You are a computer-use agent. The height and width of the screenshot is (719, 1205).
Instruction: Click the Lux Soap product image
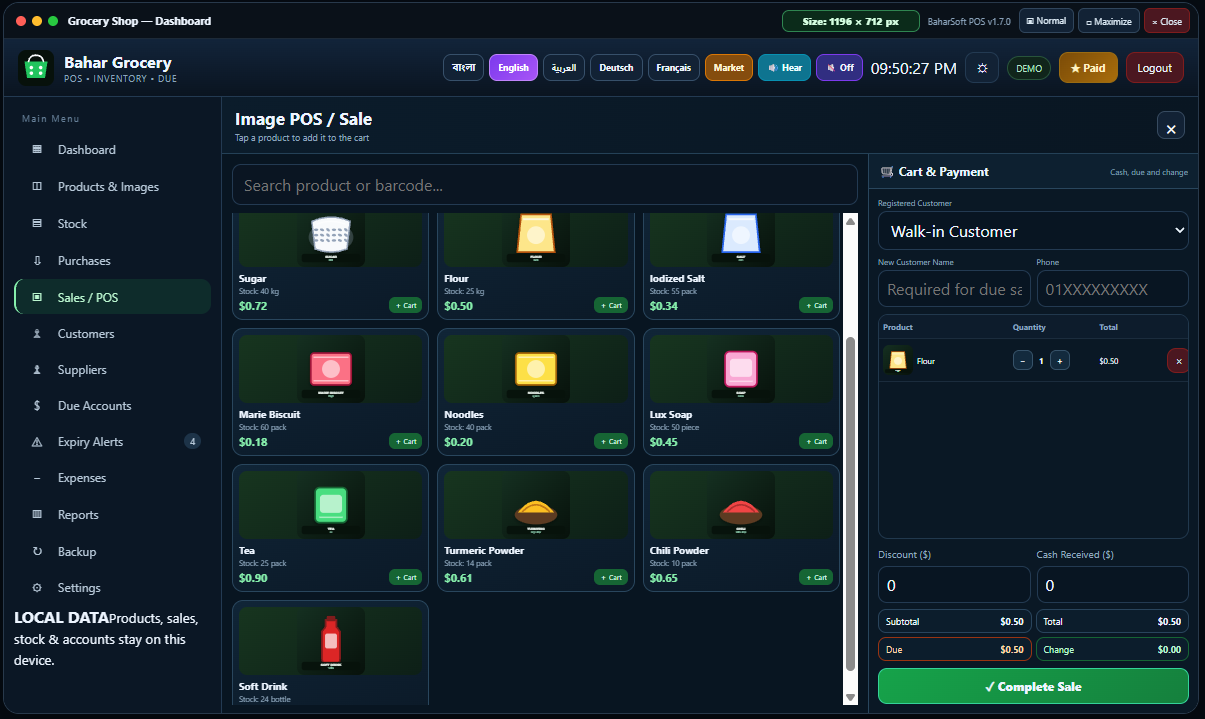741,369
